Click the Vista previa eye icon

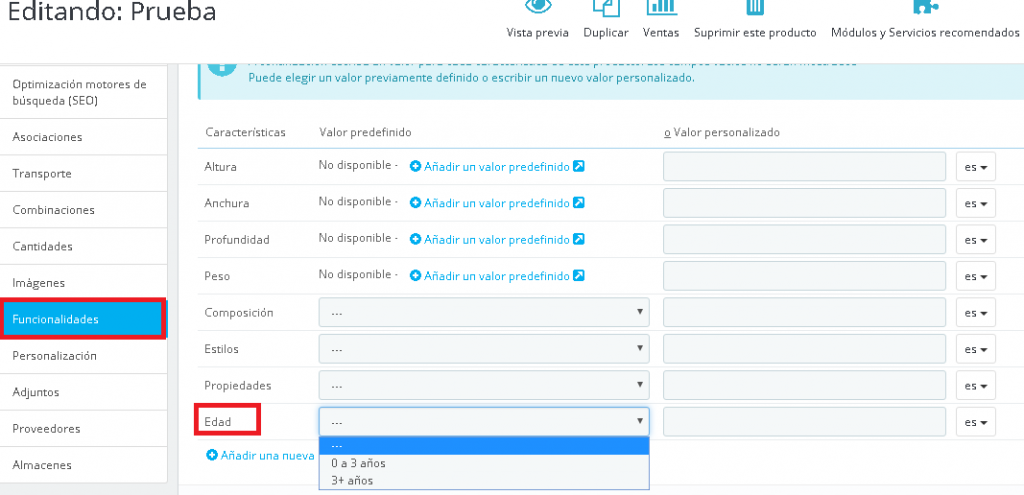(538, 6)
